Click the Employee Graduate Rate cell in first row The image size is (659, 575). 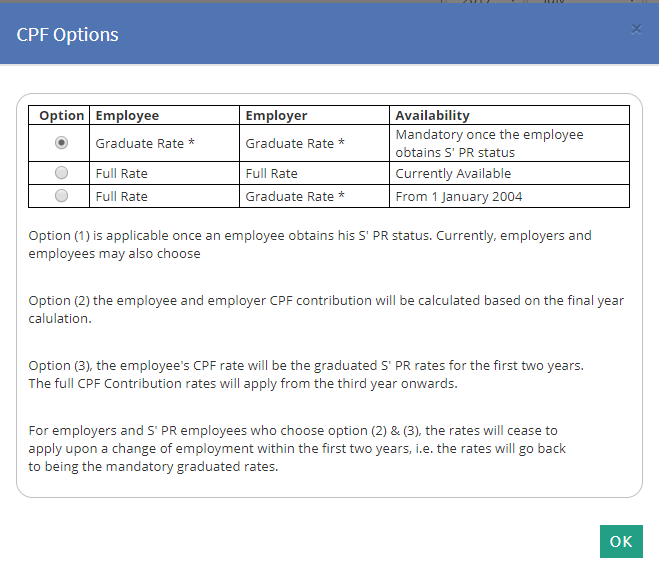pos(145,143)
